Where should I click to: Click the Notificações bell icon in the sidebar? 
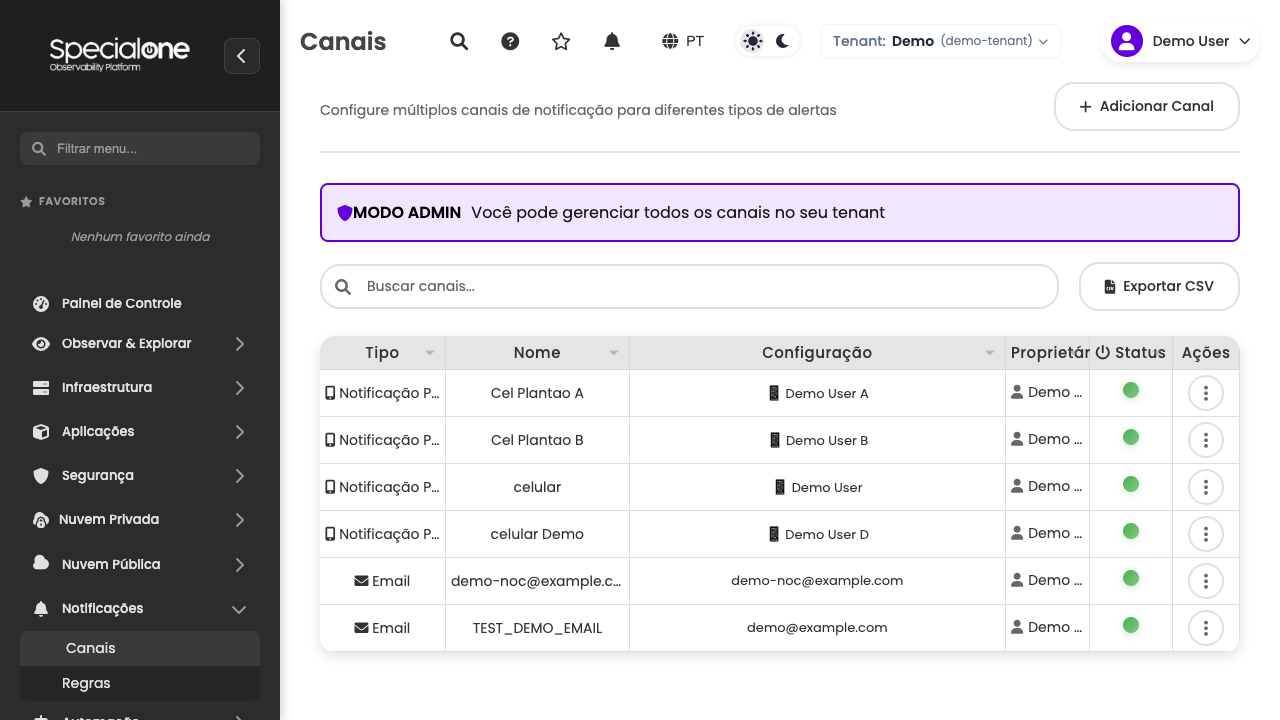coord(41,608)
